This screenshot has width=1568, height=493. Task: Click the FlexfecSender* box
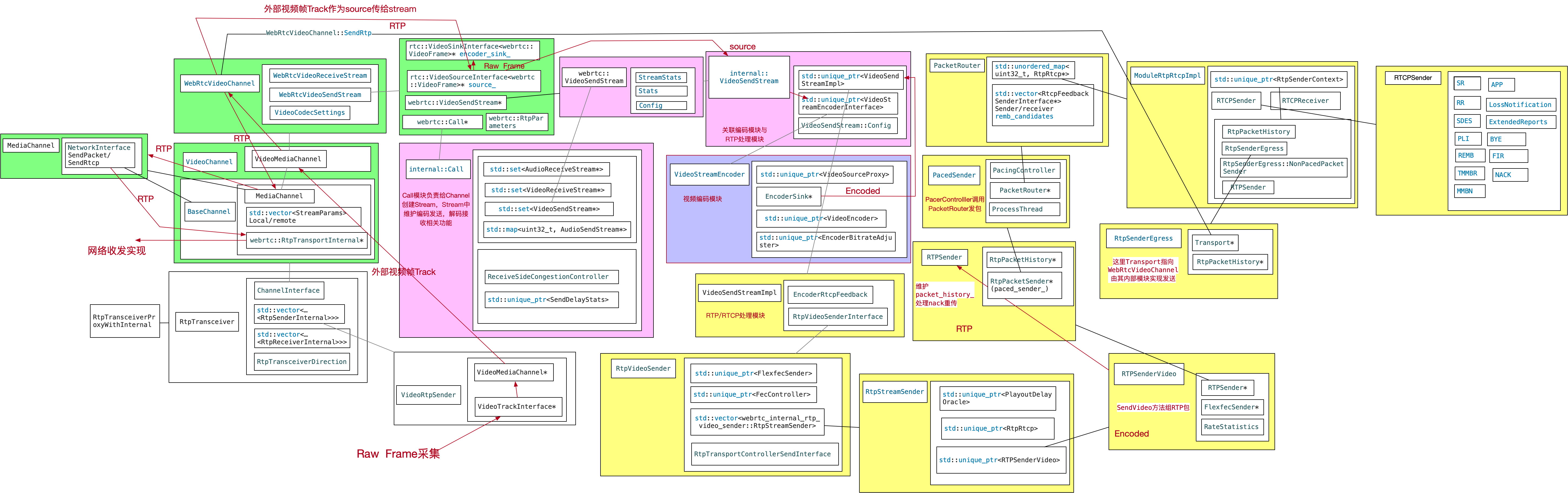click(x=1232, y=407)
